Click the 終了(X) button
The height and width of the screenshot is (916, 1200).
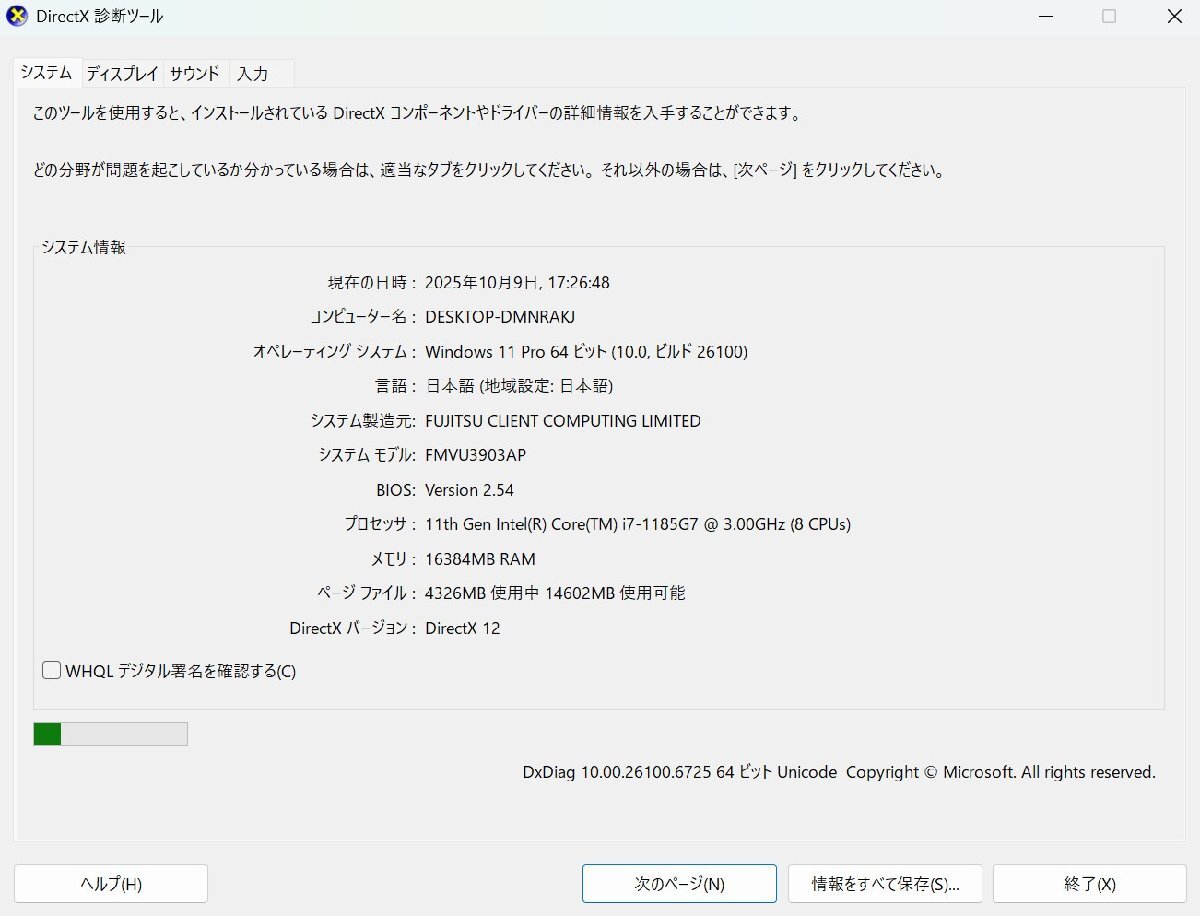click(1090, 884)
